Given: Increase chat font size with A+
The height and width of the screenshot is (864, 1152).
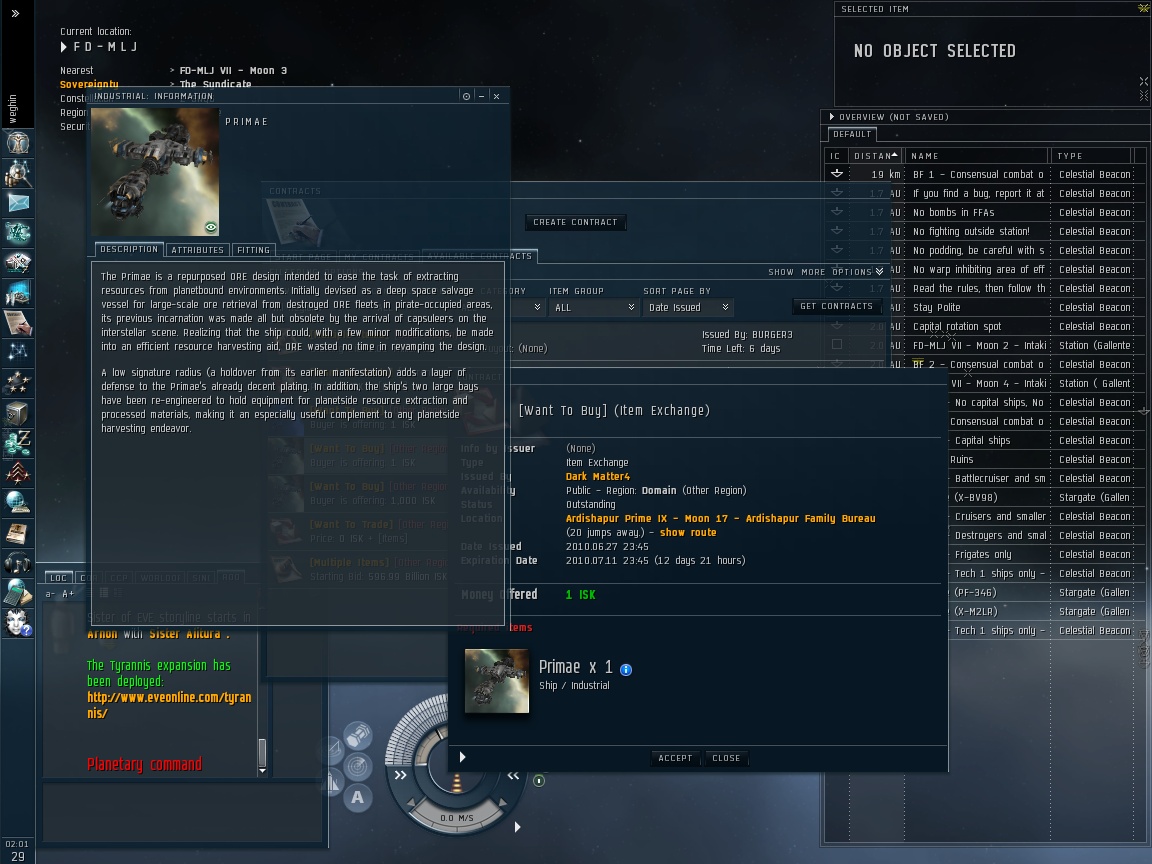Looking at the screenshot, I should 68,594.
